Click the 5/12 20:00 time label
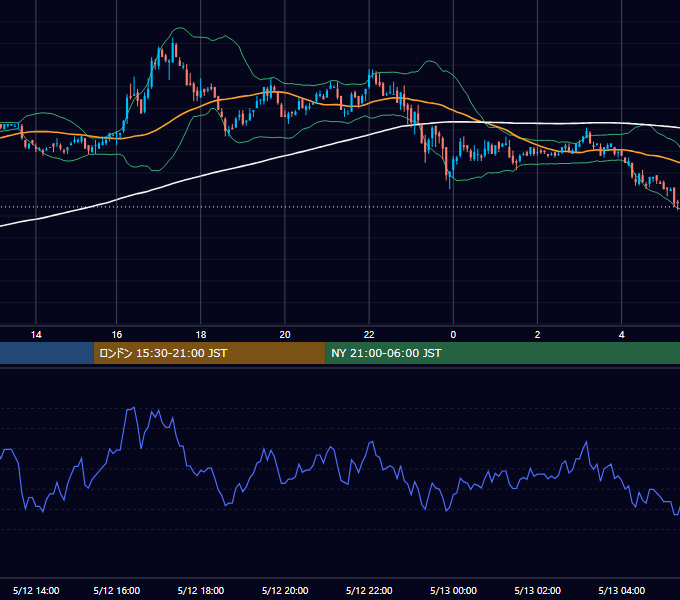The width and height of the screenshot is (680, 600). (x=285, y=590)
